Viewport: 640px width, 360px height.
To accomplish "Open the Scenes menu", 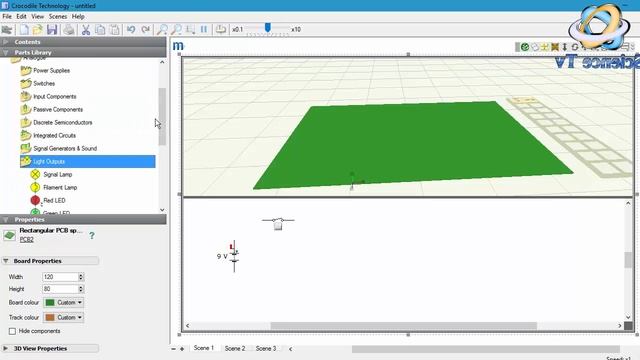I will (x=58, y=17).
